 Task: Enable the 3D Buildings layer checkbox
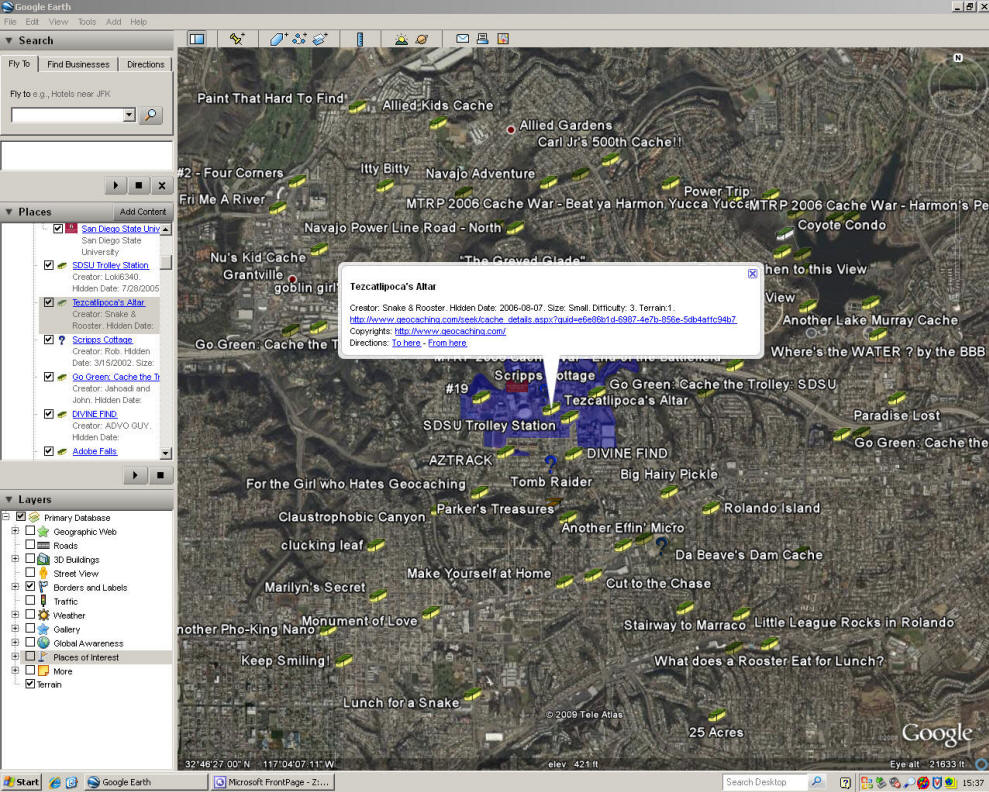click(30, 559)
